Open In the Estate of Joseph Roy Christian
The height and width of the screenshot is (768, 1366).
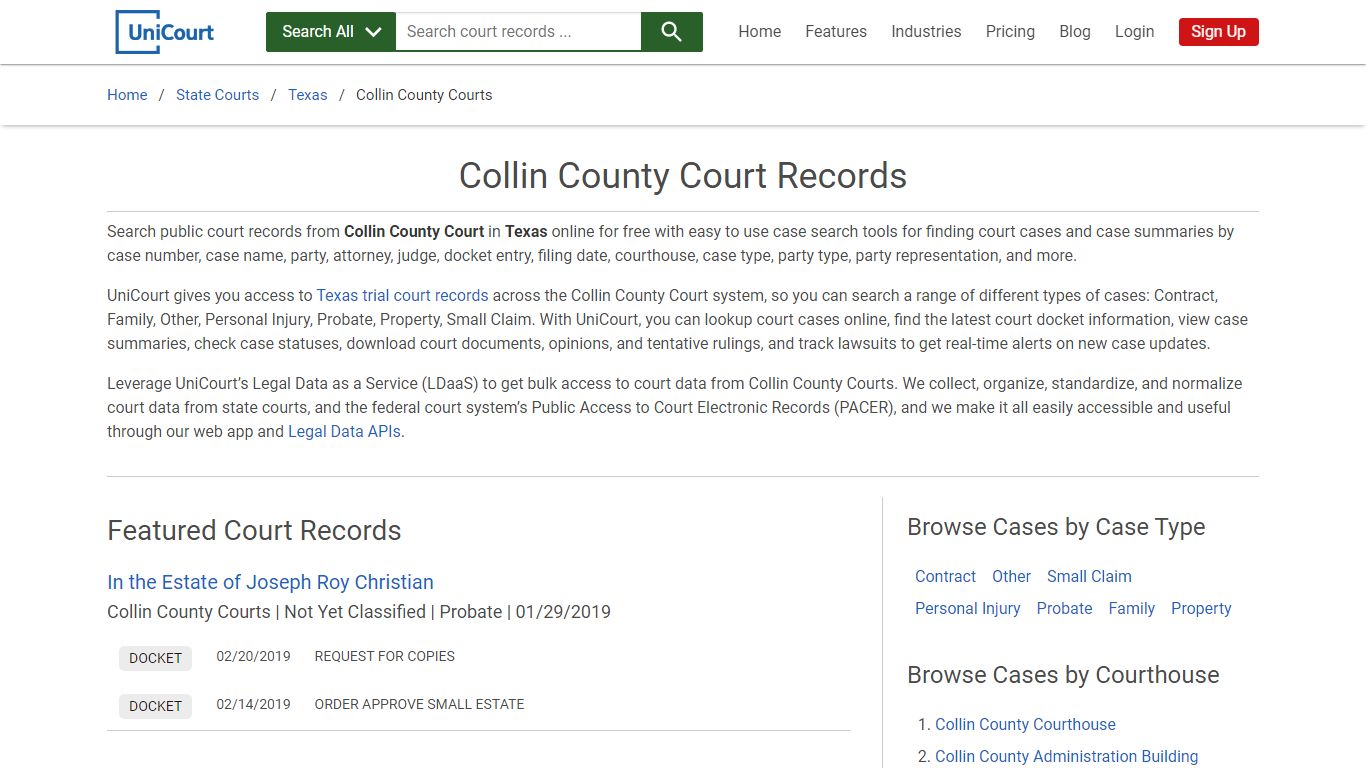pos(270,582)
